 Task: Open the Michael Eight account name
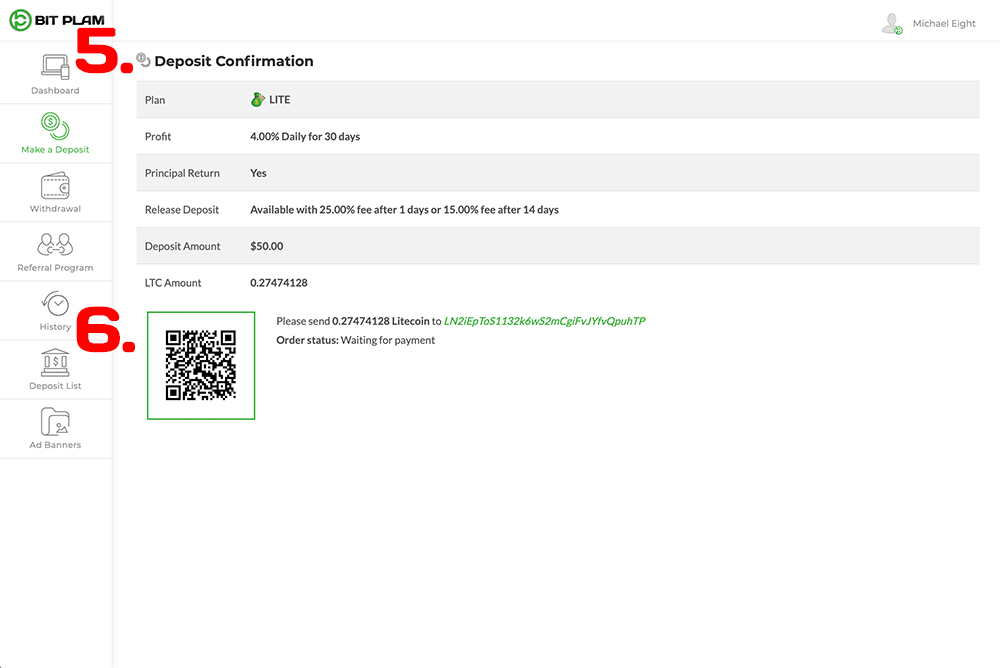(944, 24)
